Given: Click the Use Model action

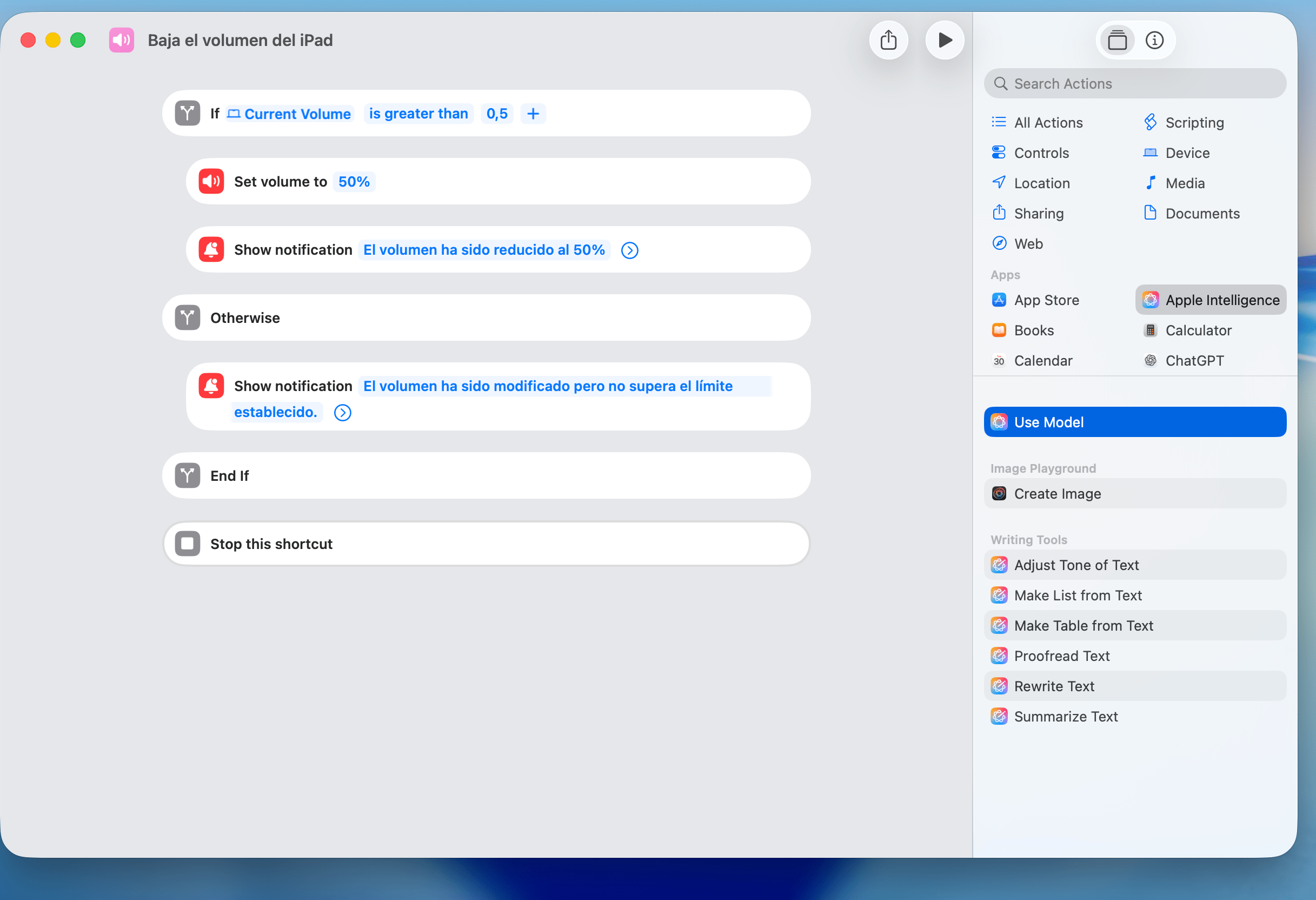Looking at the screenshot, I should [x=1134, y=422].
